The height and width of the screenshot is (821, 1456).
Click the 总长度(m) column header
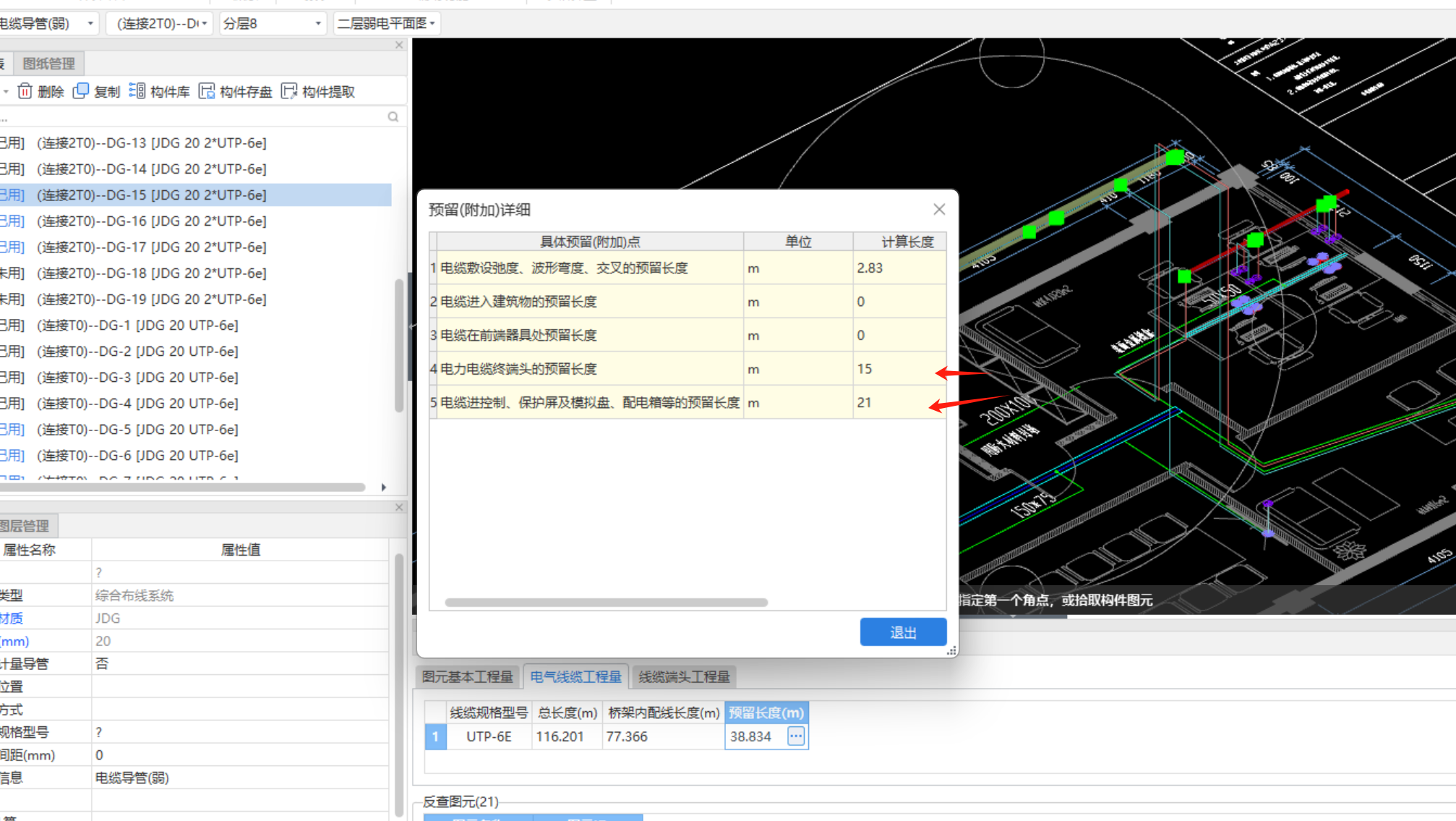[568, 712]
